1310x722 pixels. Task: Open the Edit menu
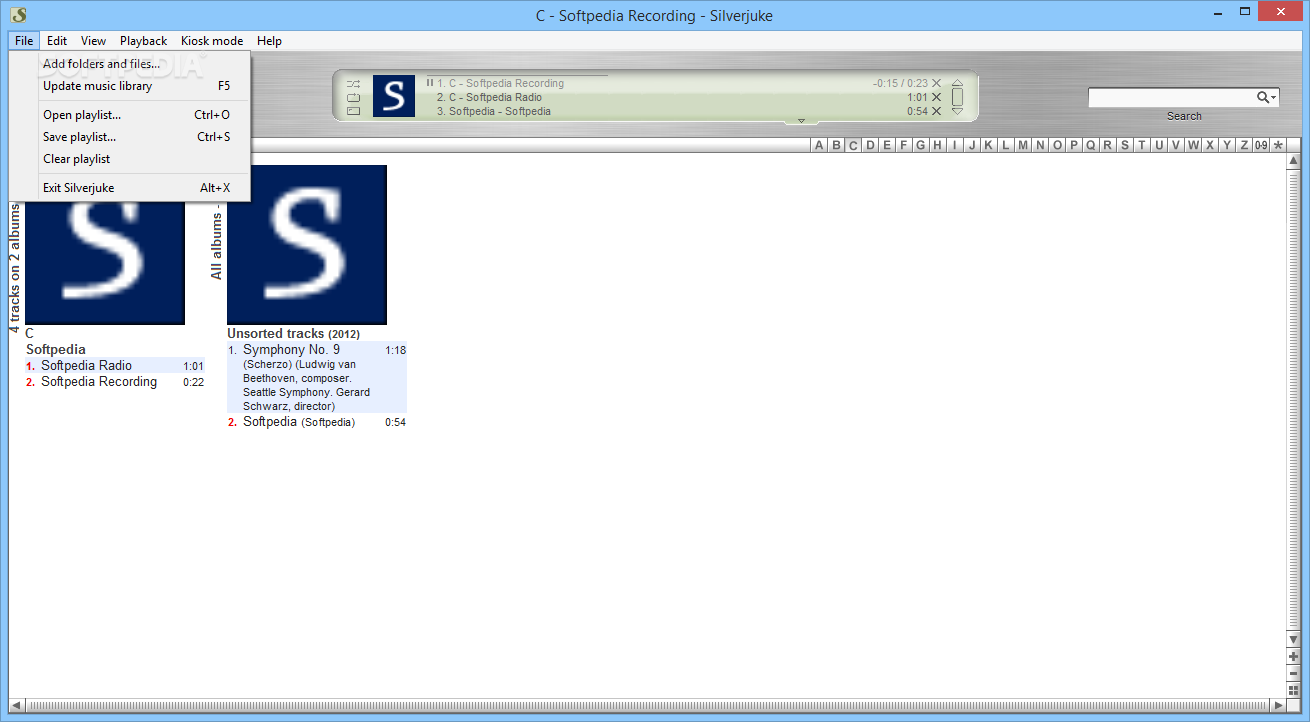57,41
